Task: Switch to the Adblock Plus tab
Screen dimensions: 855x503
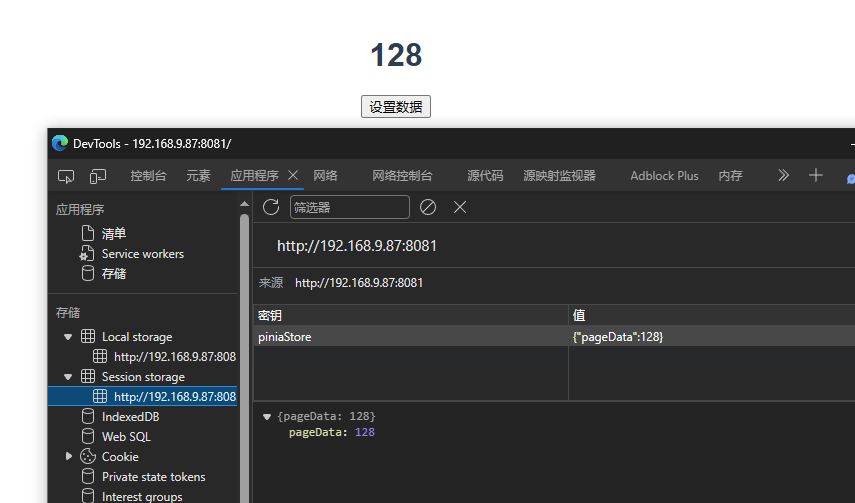Action: click(664, 176)
